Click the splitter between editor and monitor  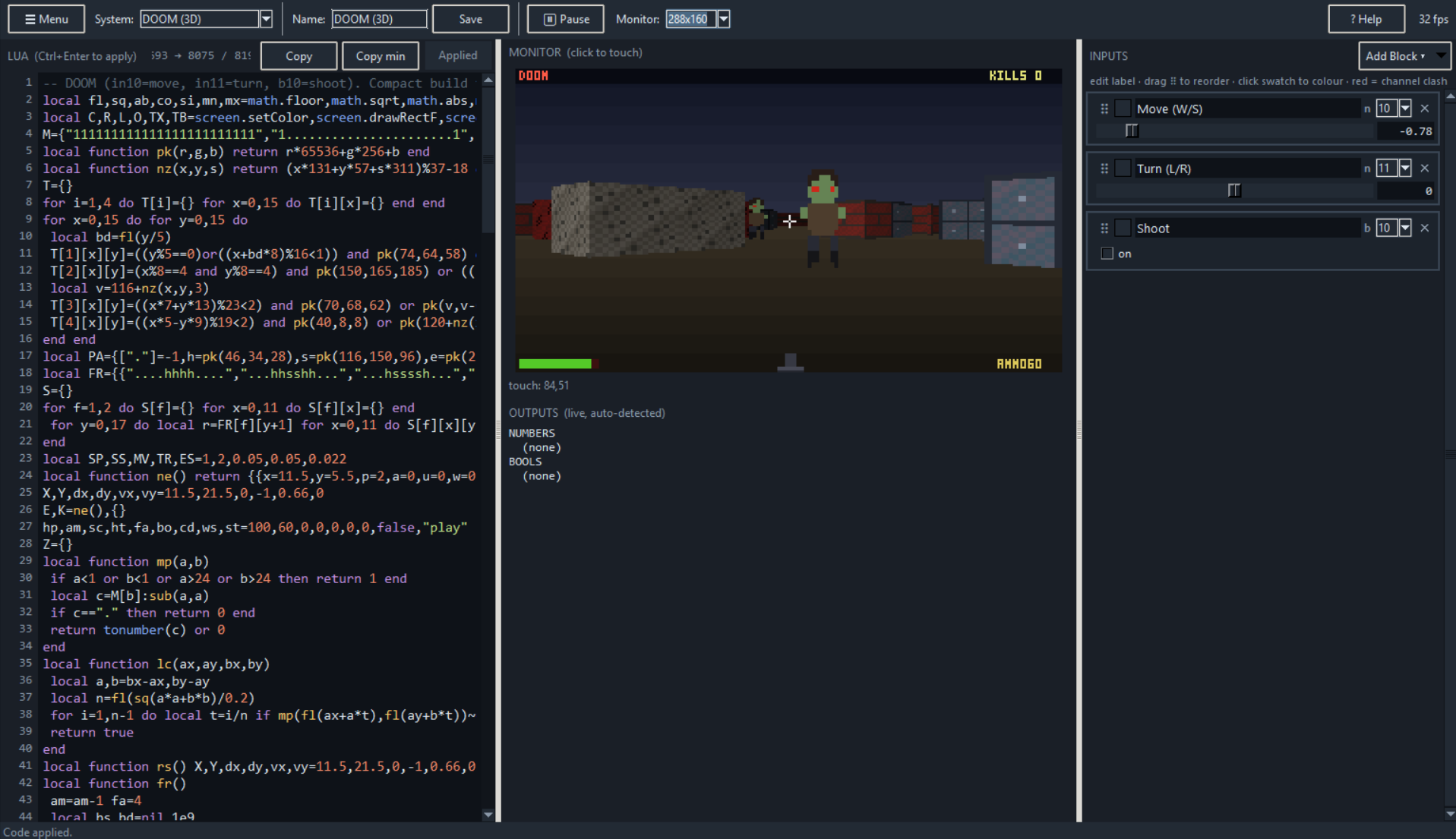tap(499, 431)
